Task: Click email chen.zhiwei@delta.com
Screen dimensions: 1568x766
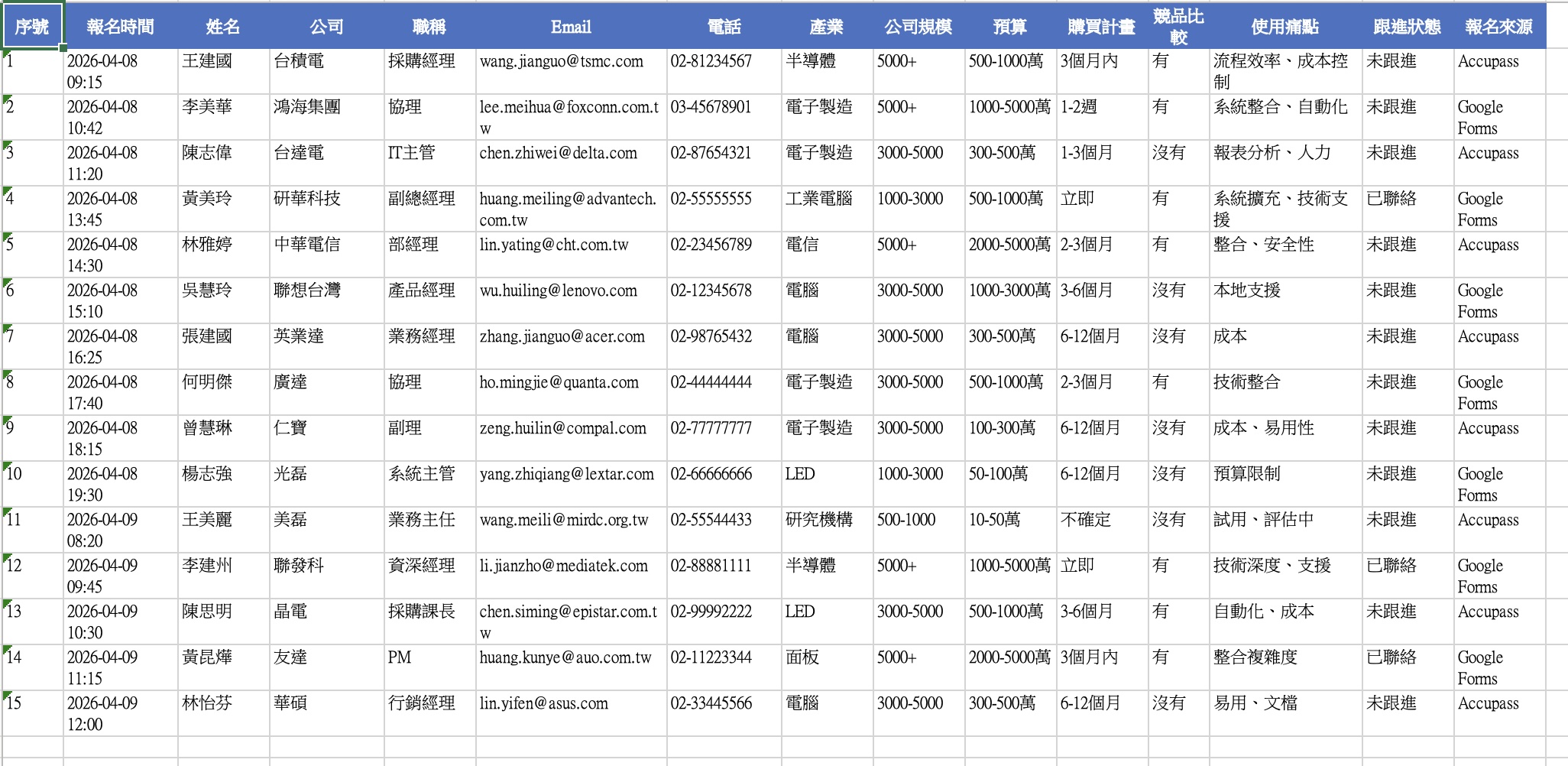Action: coord(571,164)
